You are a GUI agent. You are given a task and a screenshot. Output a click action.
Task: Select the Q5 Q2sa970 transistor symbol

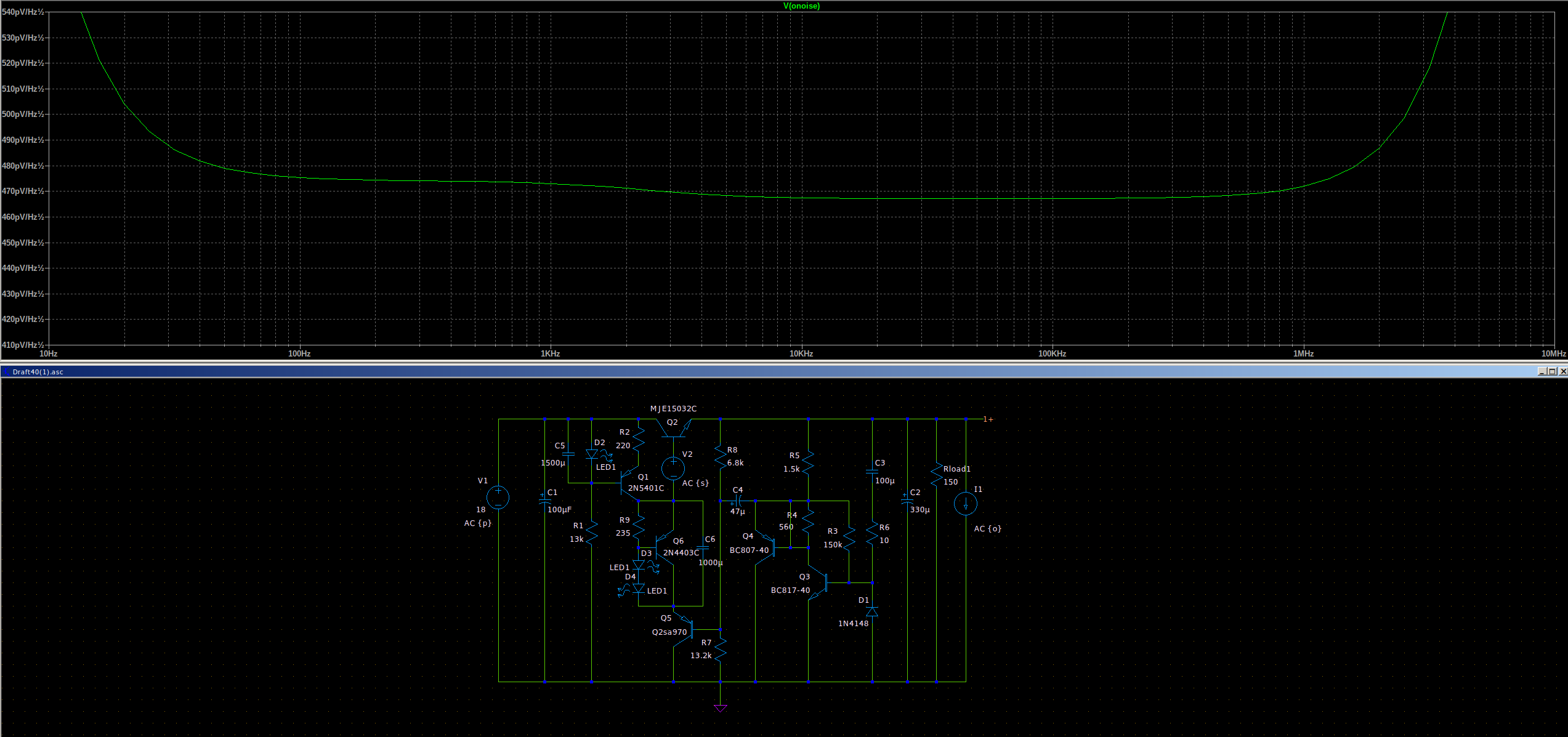click(684, 628)
